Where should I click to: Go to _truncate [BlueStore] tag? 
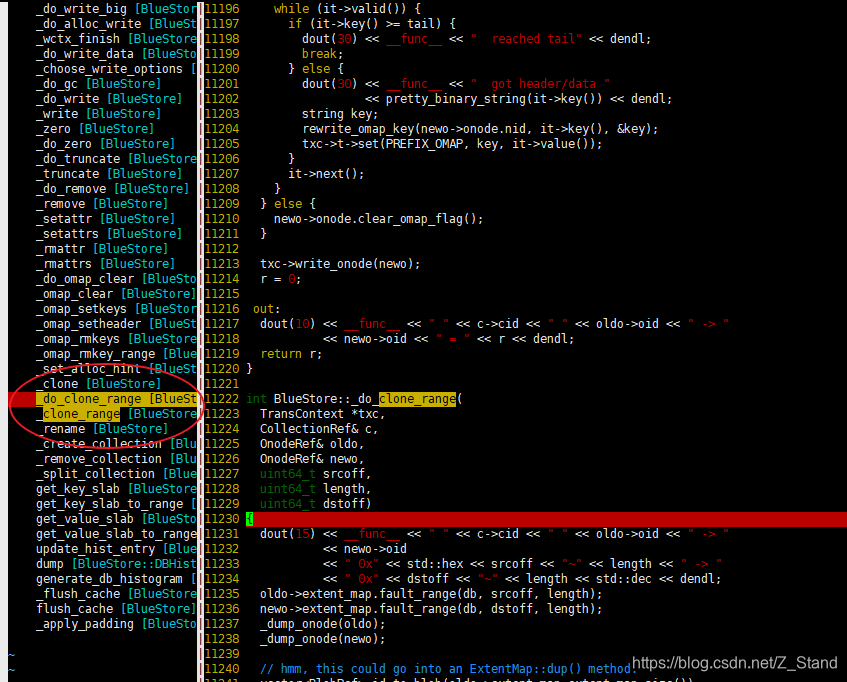pyautogui.click(x=109, y=174)
